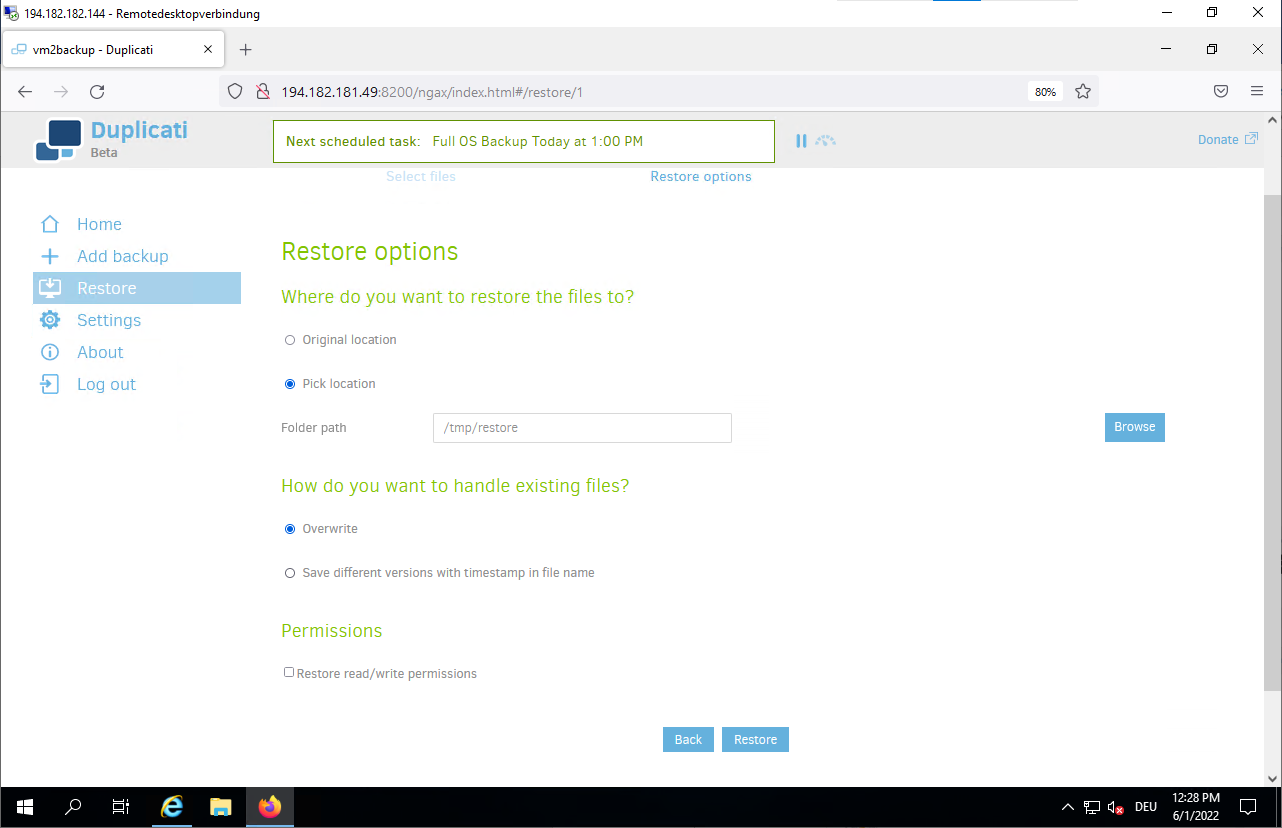Image resolution: width=1282 pixels, height=828 pixels.
Task: Enable Restore read/write permissions checkbox
Action: pos(289,673)
